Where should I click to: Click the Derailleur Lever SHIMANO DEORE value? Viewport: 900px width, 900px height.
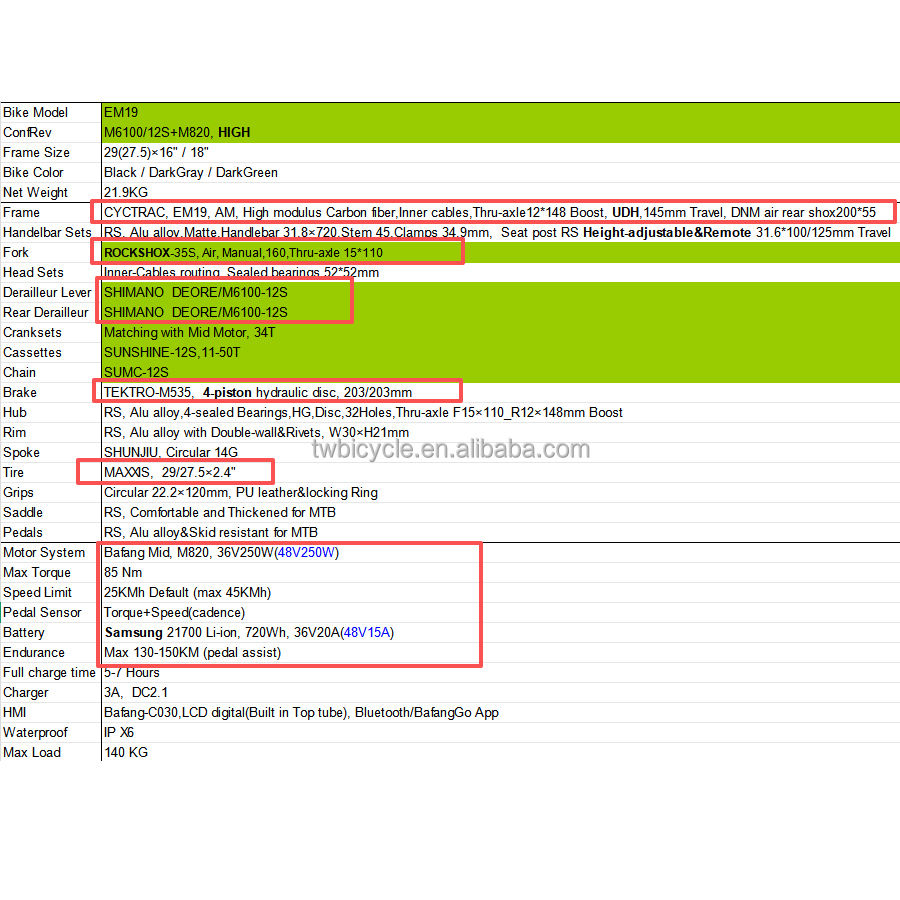[x=196, y=292]
